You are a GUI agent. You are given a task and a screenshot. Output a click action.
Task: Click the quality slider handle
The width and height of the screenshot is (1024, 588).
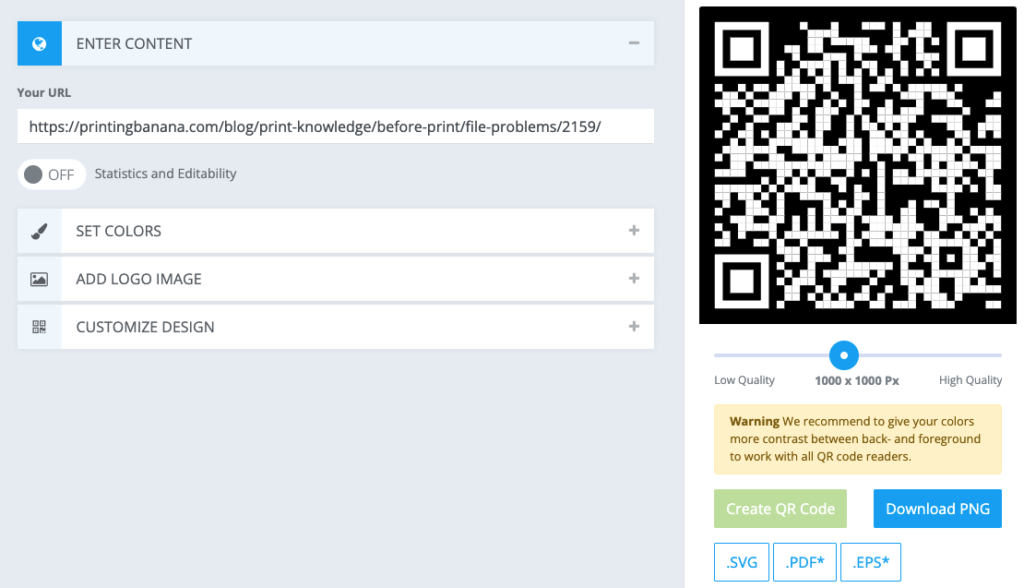[x=844, y=355]
